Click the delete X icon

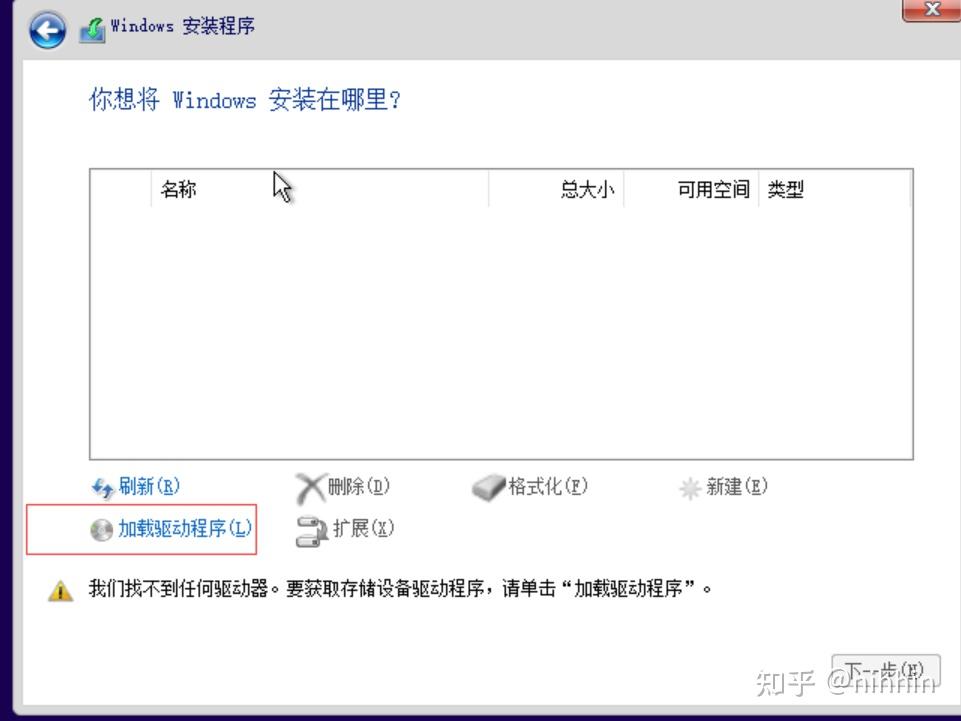tap(310, 488)
